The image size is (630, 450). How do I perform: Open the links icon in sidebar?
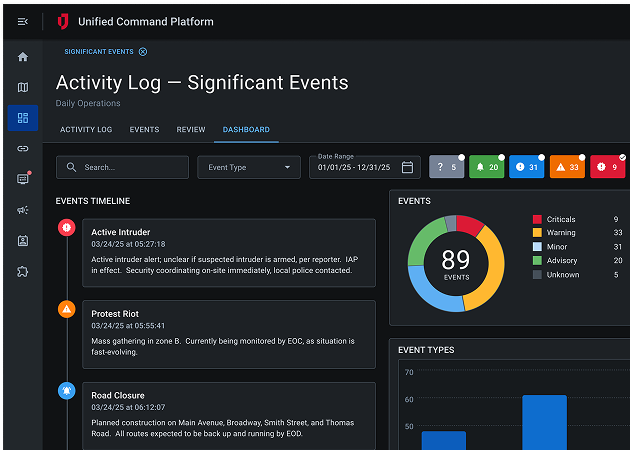tap(23, 148)
